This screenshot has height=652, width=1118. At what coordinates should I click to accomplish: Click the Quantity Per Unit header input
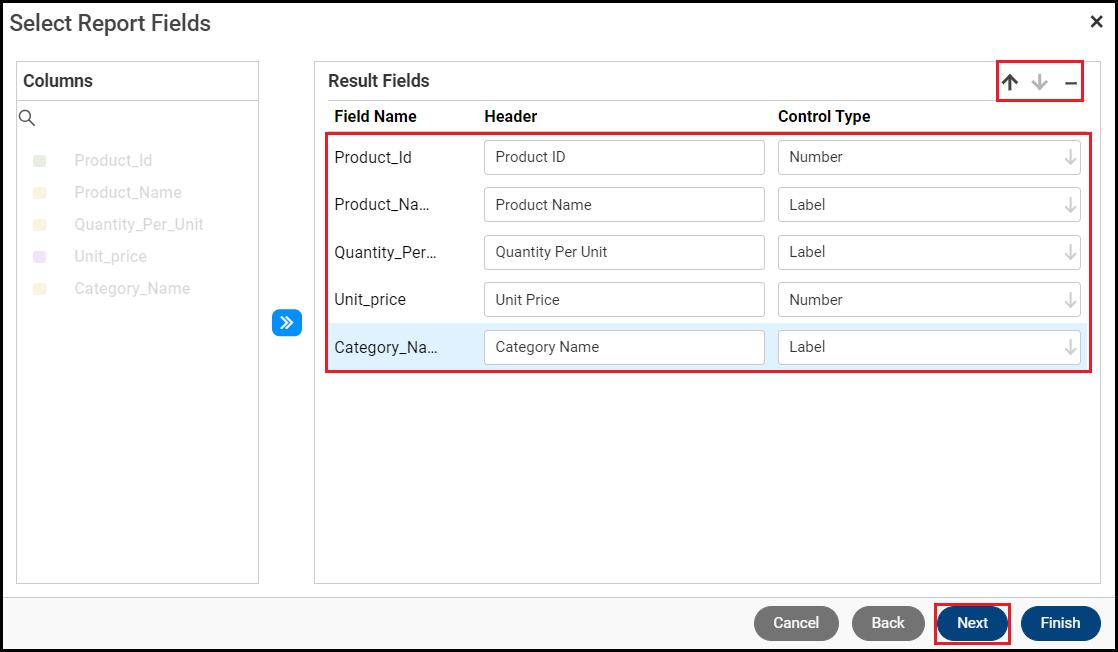(x=624, y=252)
